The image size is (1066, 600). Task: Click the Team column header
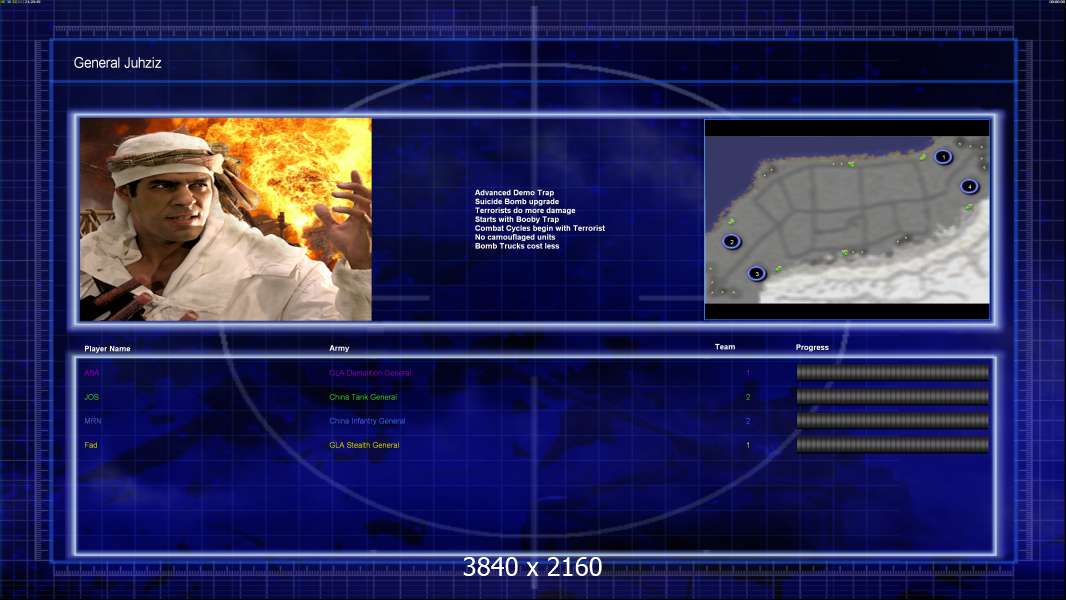[x=725, y=347]
